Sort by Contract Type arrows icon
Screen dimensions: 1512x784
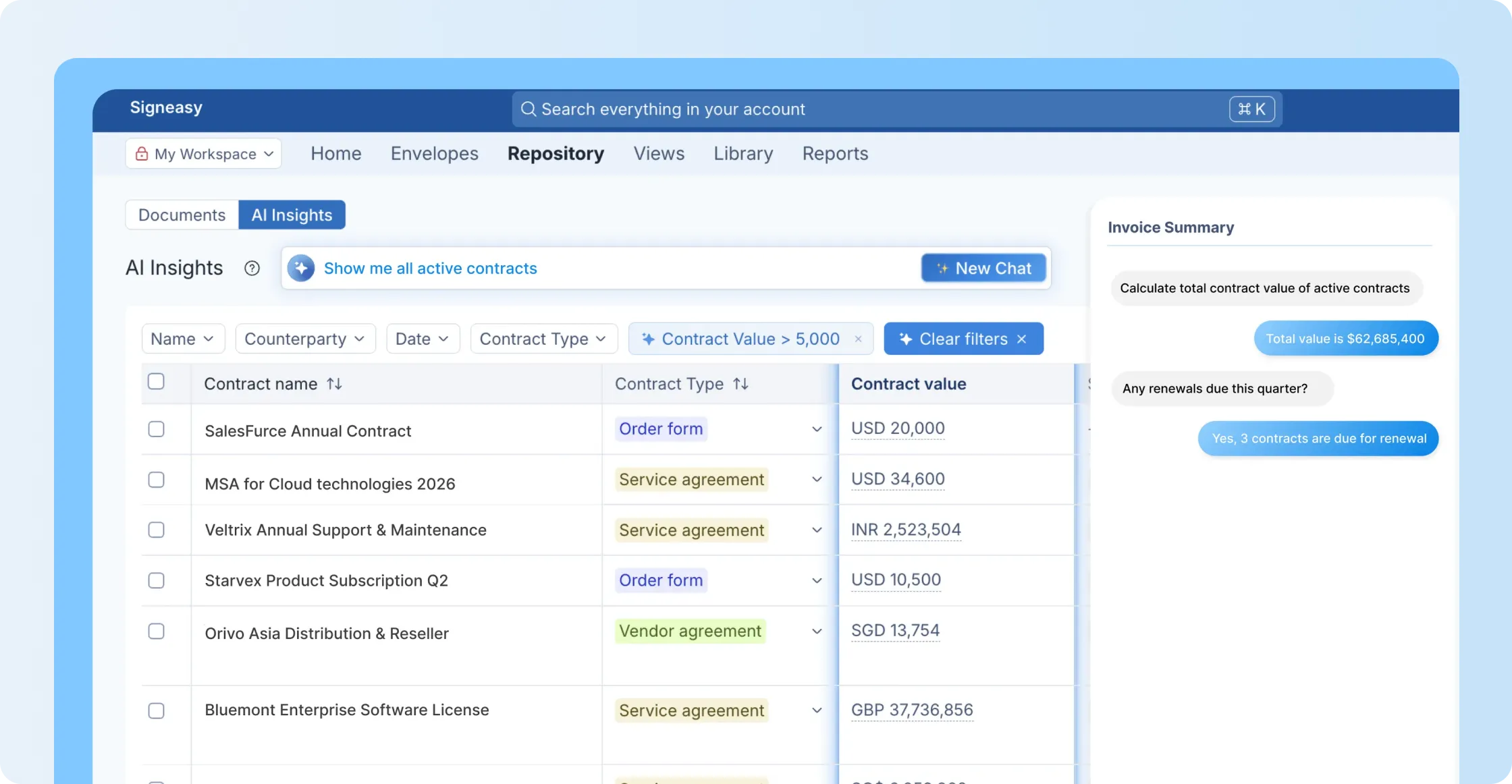tap(740, 384)
